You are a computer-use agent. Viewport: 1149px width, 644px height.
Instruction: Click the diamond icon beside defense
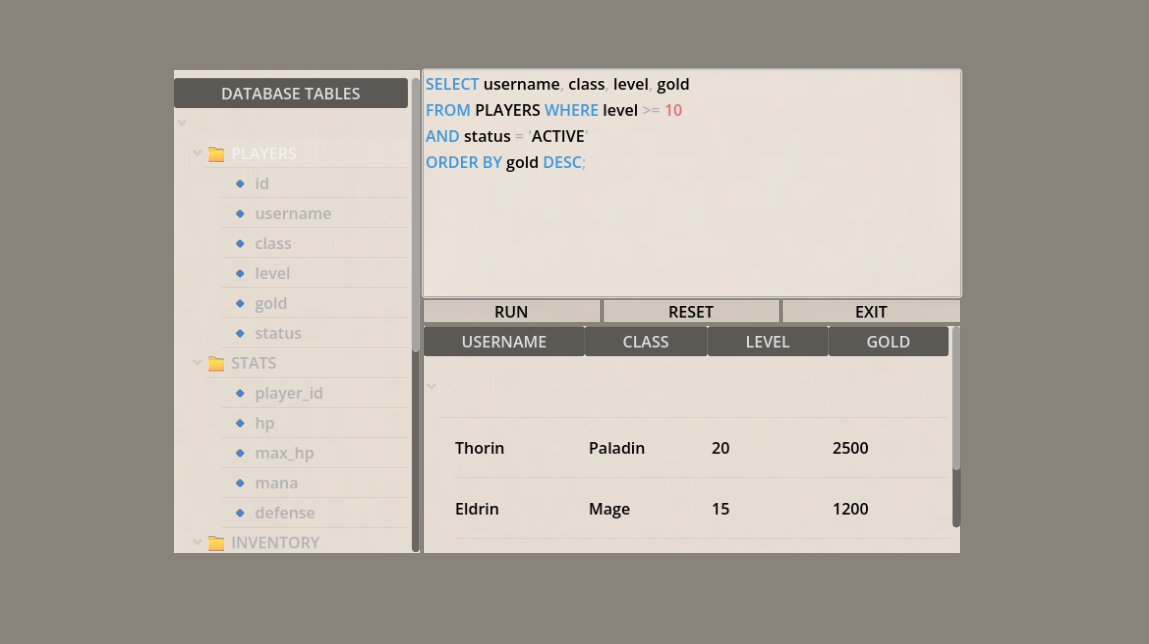pyautogui.click(x=240, y=513)
